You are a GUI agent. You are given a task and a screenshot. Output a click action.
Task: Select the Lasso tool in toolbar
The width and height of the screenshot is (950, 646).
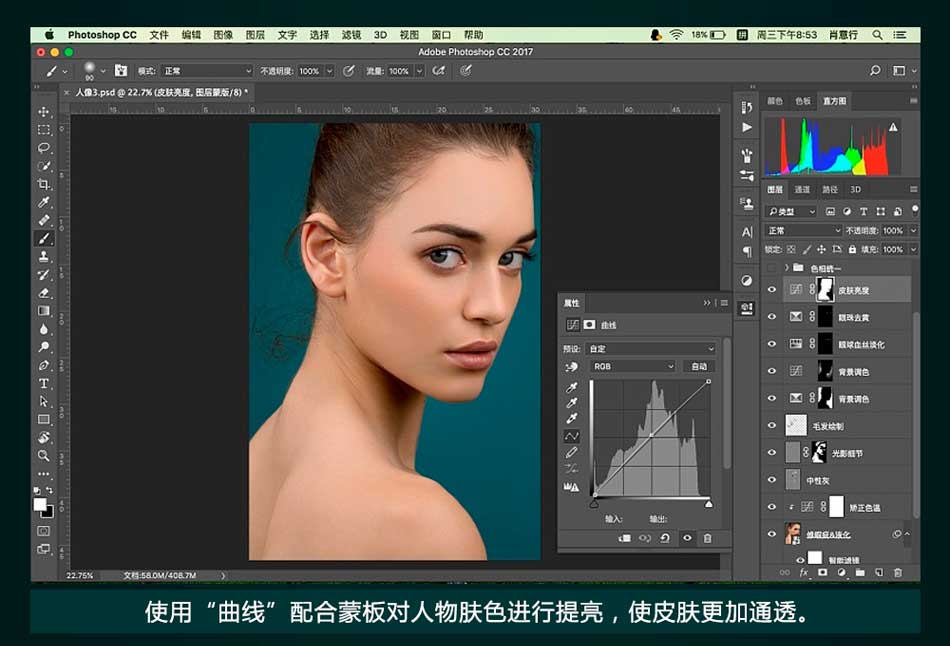[44, 148]
